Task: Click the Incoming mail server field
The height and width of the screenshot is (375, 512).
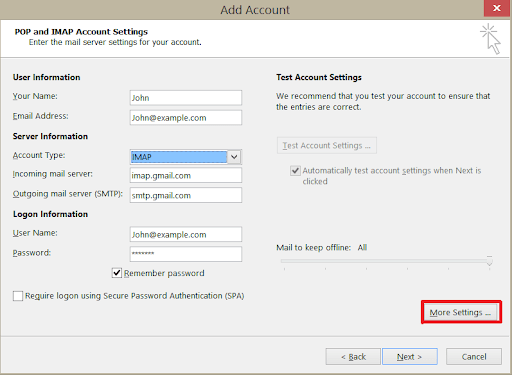Action: (x=186, y=175)
